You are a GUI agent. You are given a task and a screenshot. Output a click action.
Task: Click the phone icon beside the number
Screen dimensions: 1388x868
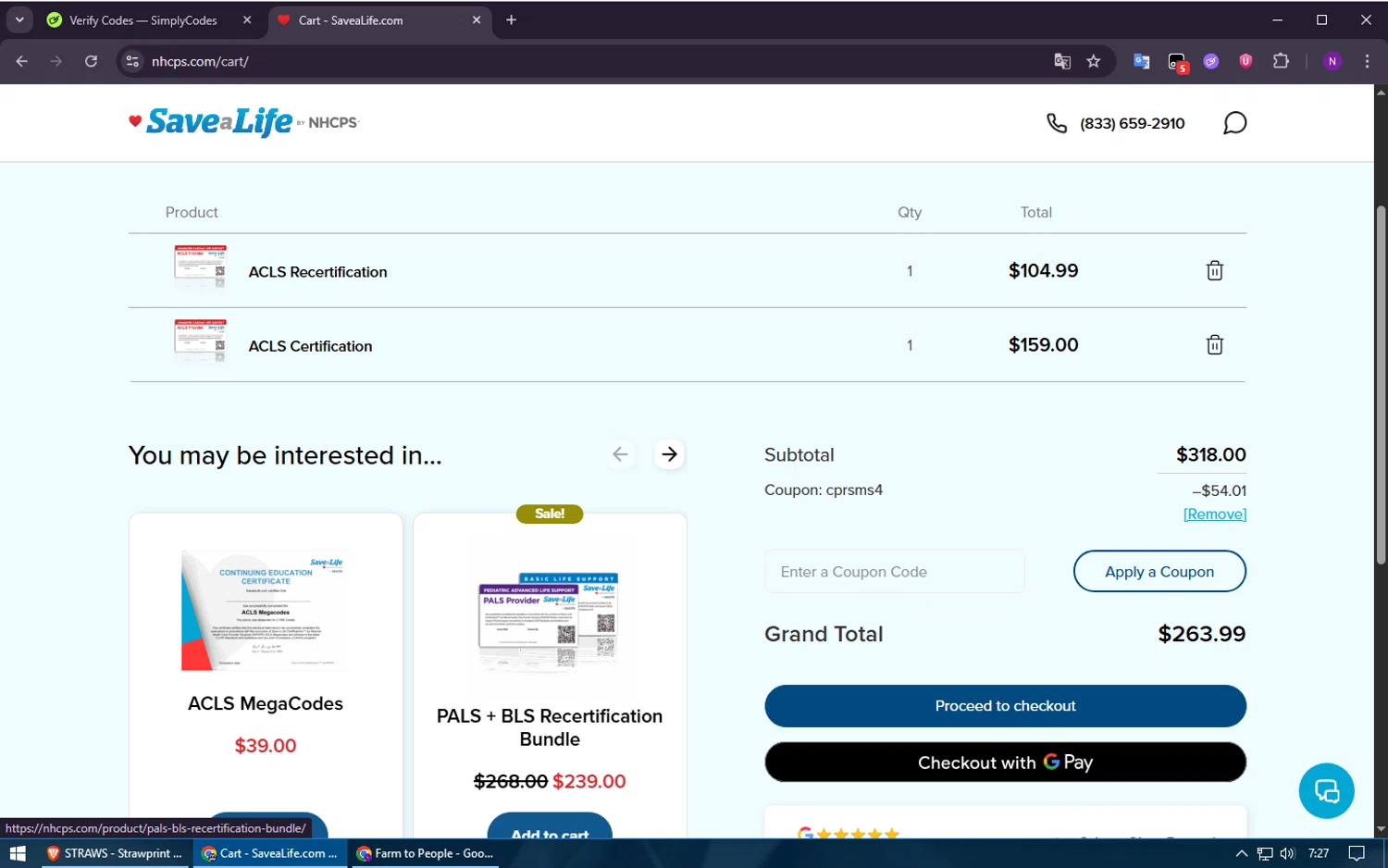1057,123
